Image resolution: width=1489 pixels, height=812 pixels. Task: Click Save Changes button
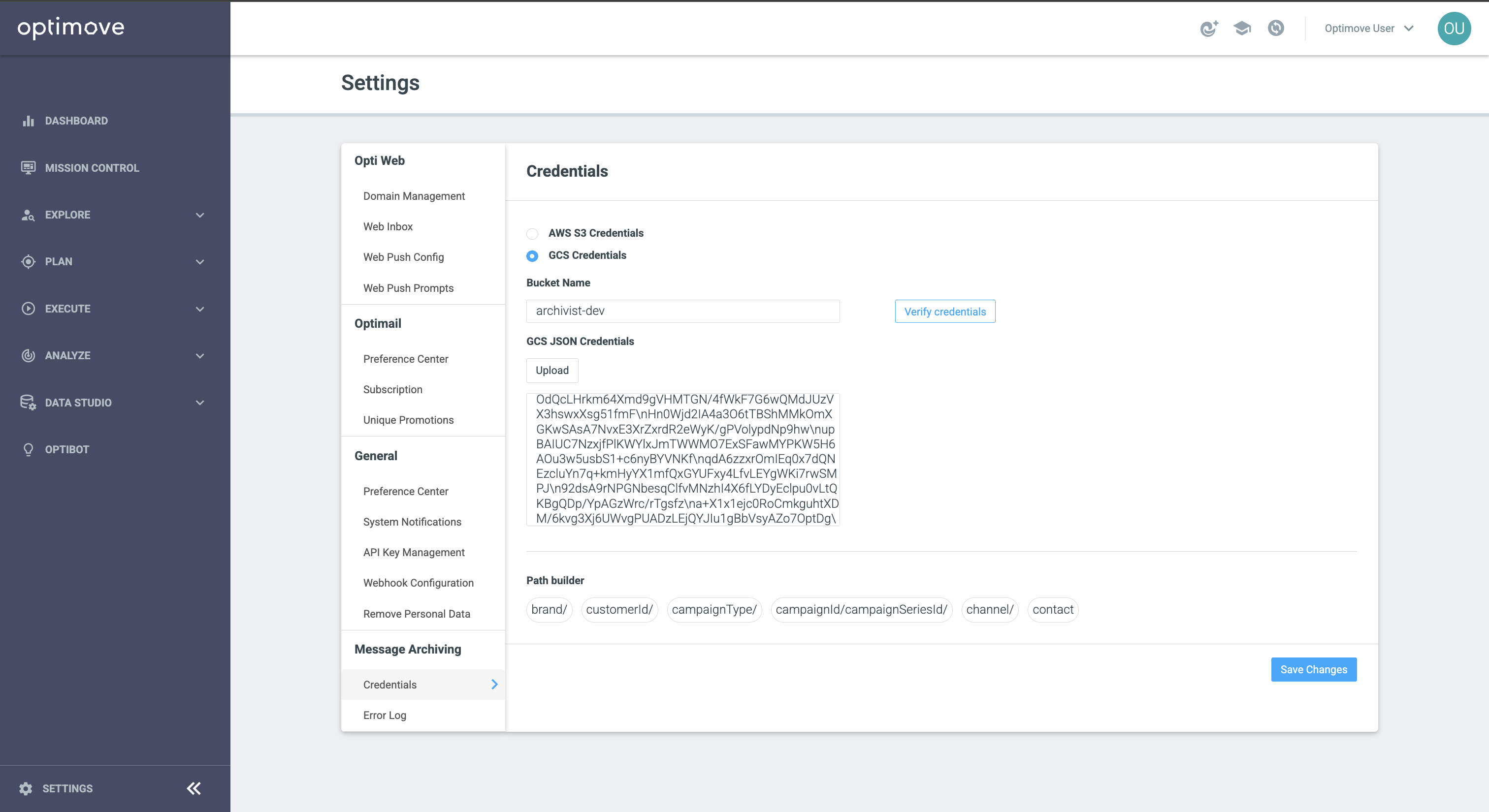tap(1313, 669)
